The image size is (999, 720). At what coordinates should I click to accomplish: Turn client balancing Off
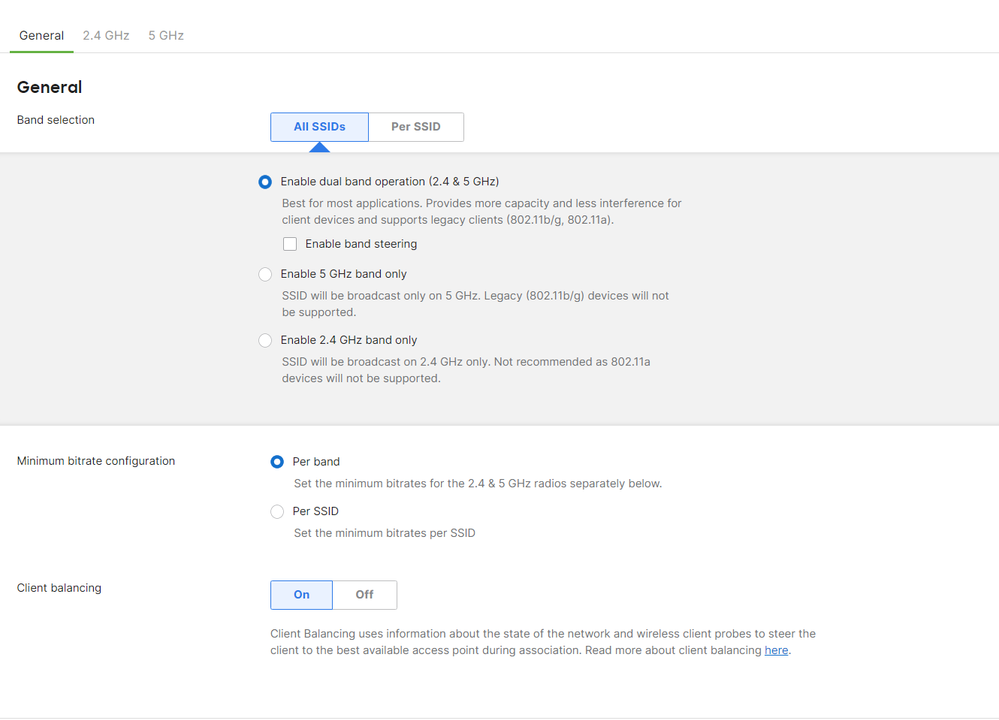364,595
